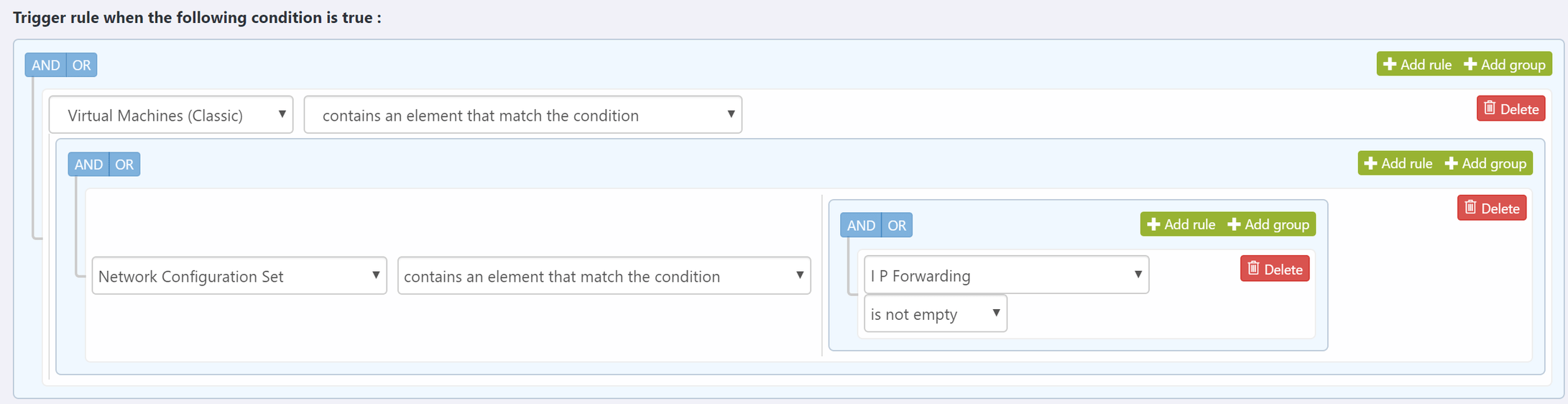Toggle top-level group condition to OR
Screen dimensions: 1568x404
(82, 65)
